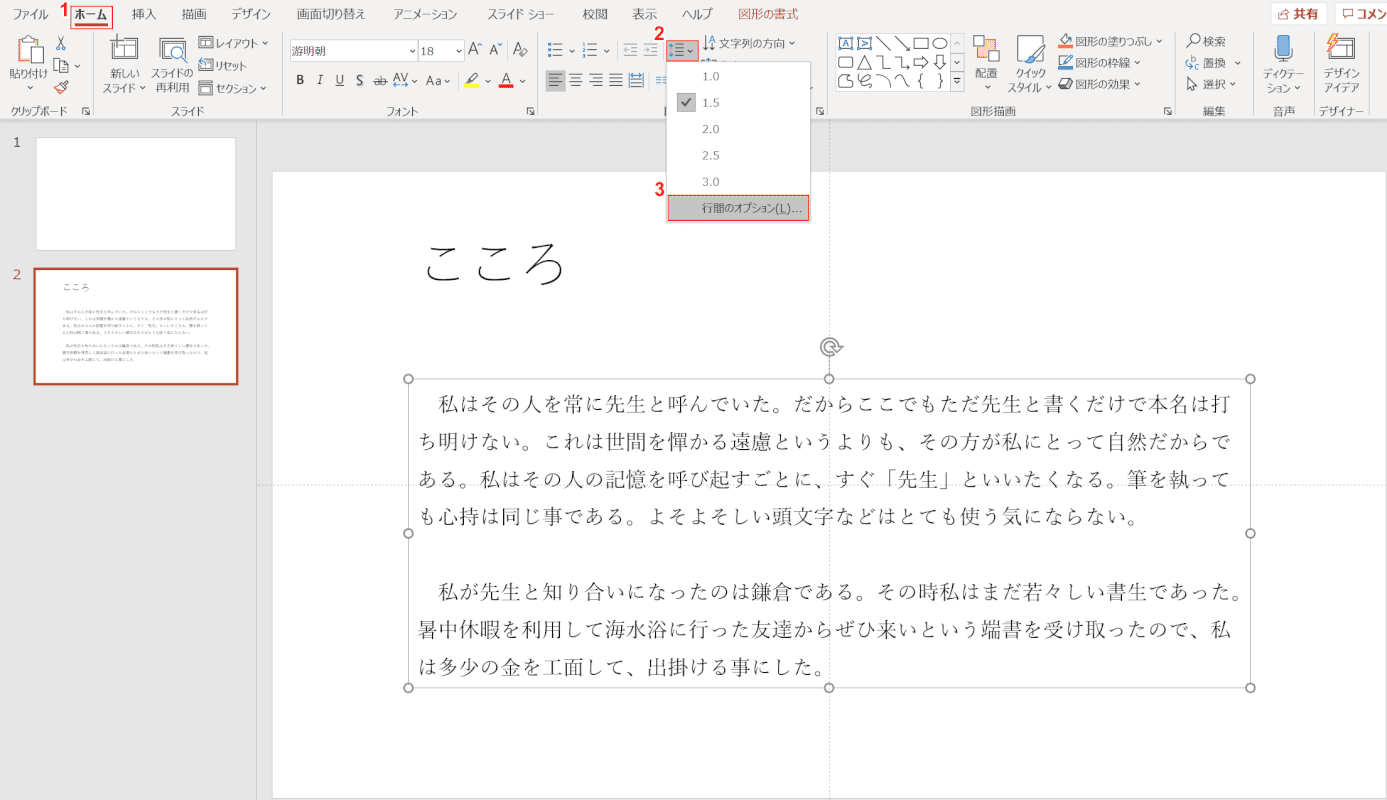Click the Select (選択) button
The height and width of the screenshot is (800, 1387).
coord(1211,84)
